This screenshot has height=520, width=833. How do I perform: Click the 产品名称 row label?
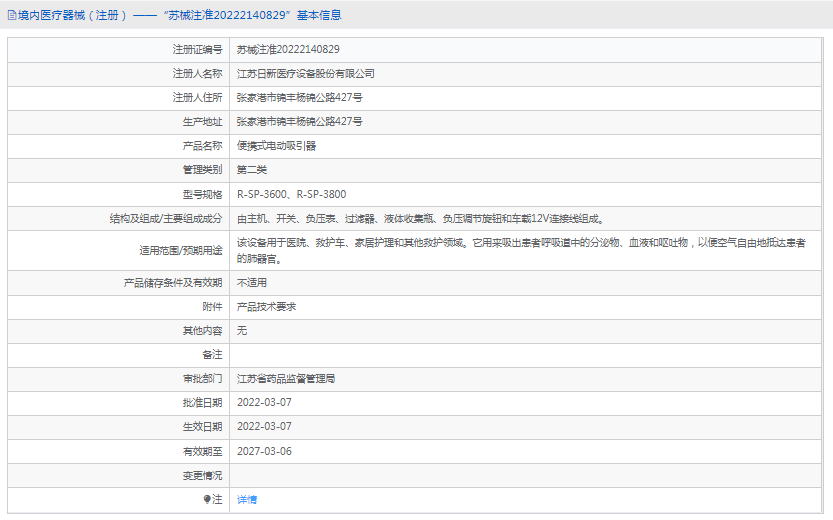[202, 146]
